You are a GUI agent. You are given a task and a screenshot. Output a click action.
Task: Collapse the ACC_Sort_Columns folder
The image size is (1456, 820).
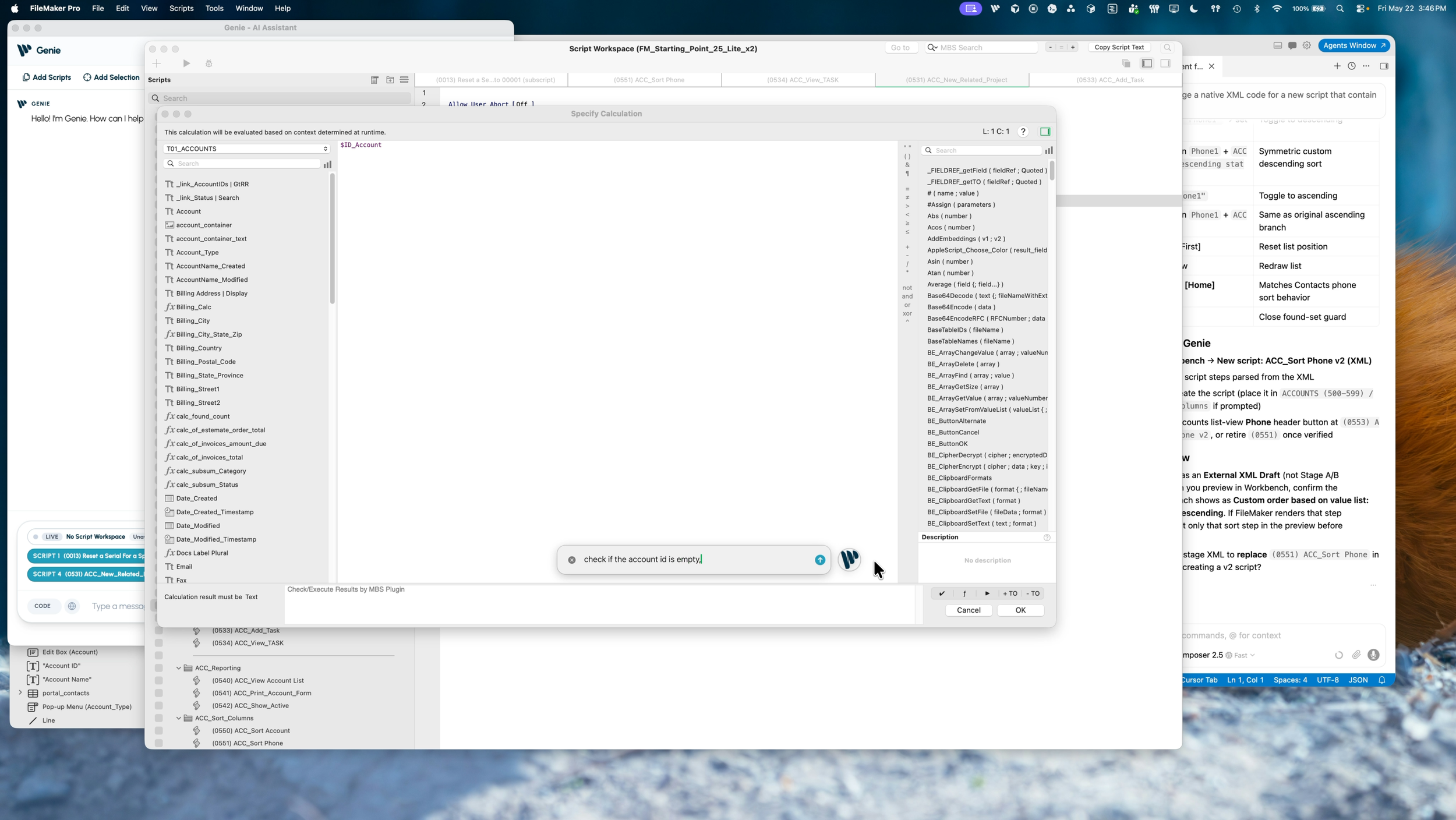click(178, 719)
